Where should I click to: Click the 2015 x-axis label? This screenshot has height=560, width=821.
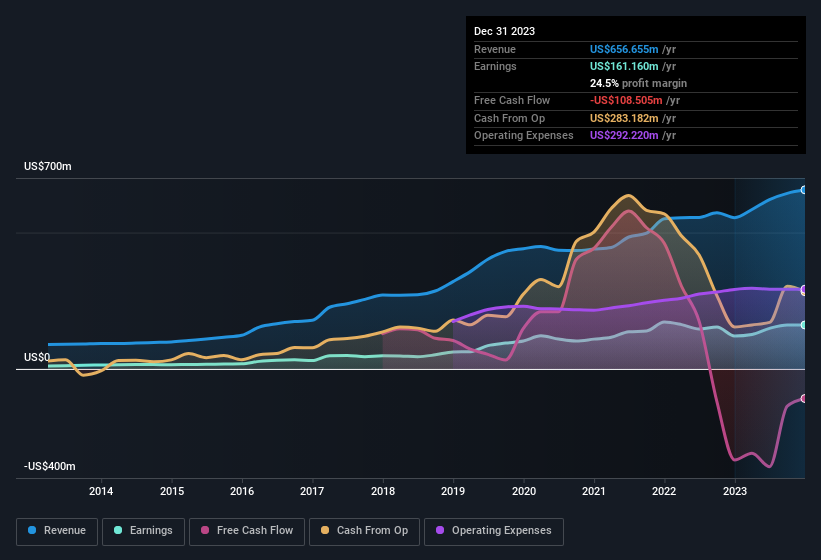pos(172,491)
